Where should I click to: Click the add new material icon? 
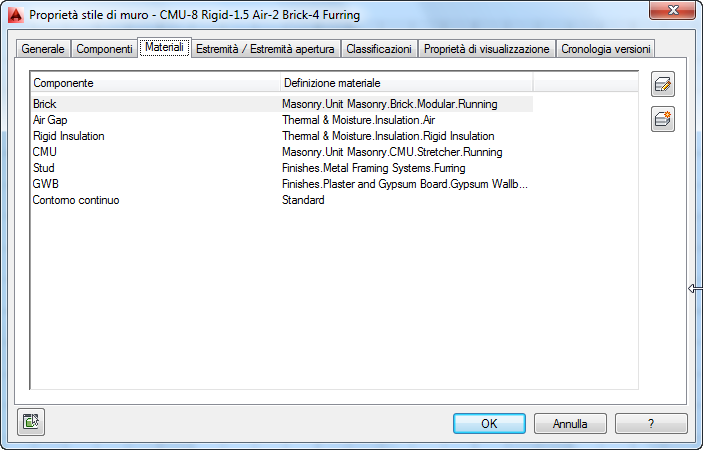click(662, 119)
